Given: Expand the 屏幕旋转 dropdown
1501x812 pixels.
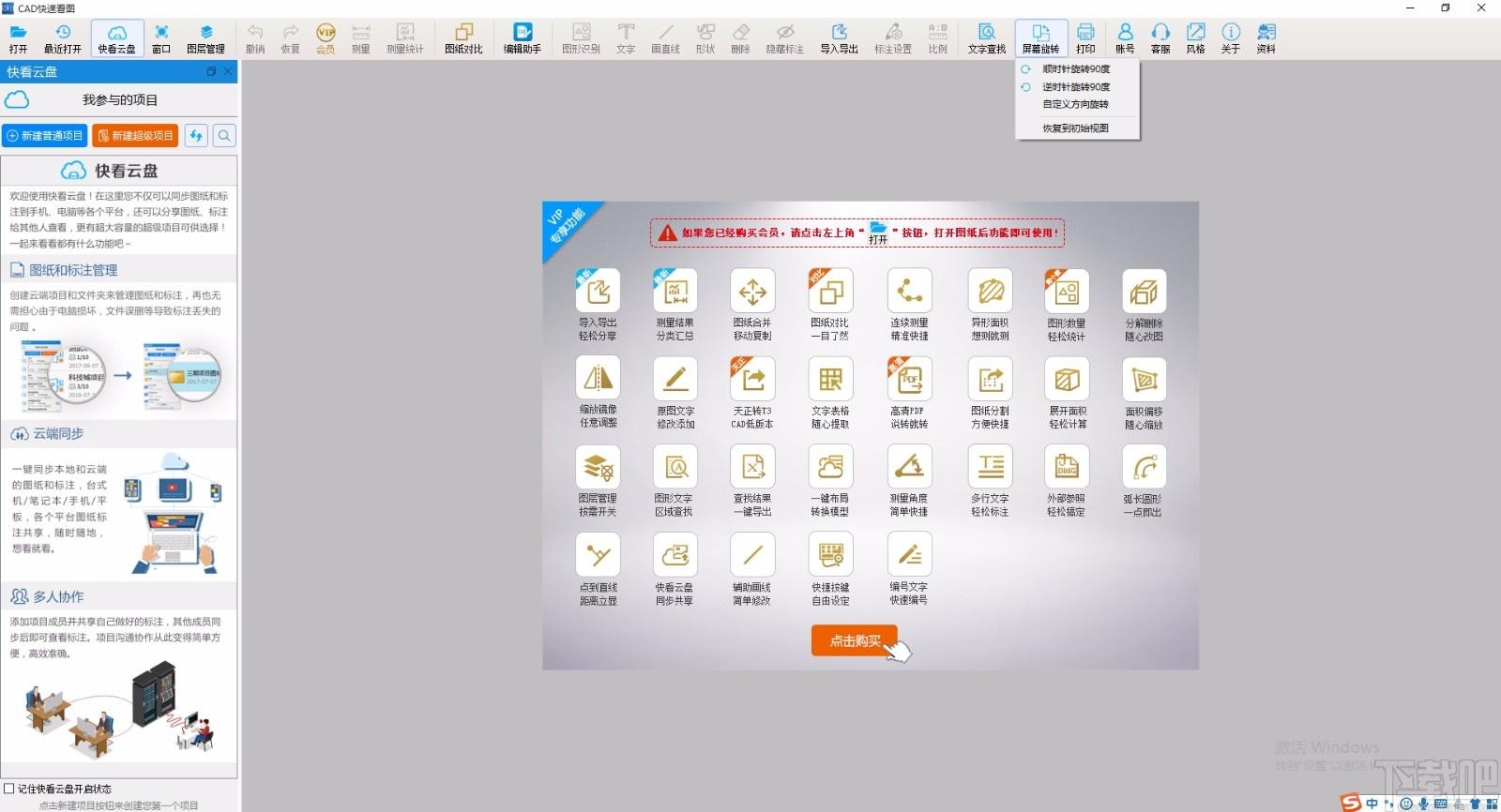Looking at the screenshot, I should pyautogui.click(x=1040, y=38).
